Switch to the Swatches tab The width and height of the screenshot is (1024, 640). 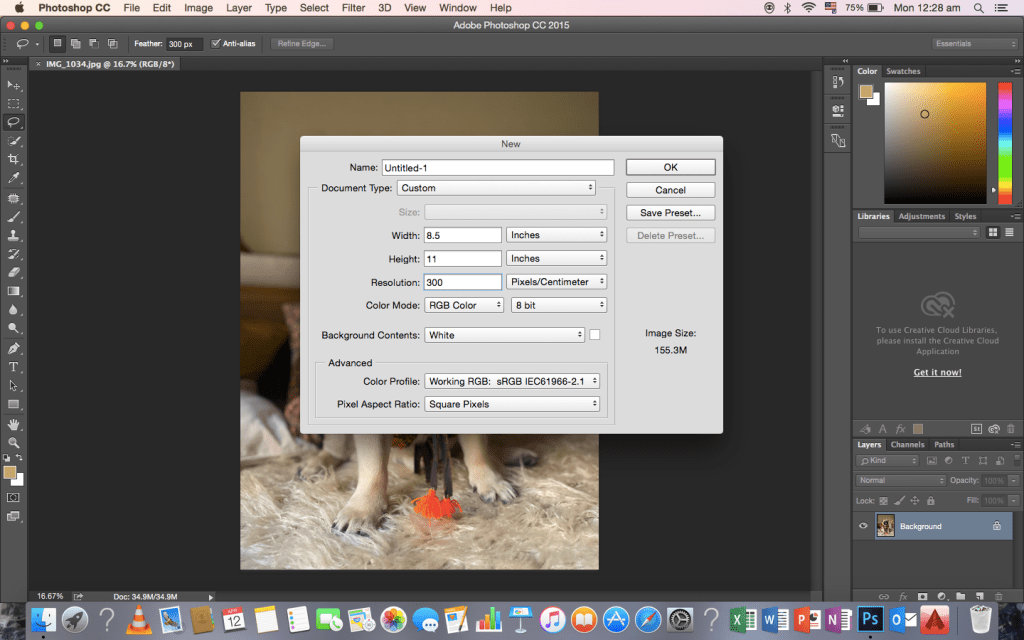coord(903,71)
